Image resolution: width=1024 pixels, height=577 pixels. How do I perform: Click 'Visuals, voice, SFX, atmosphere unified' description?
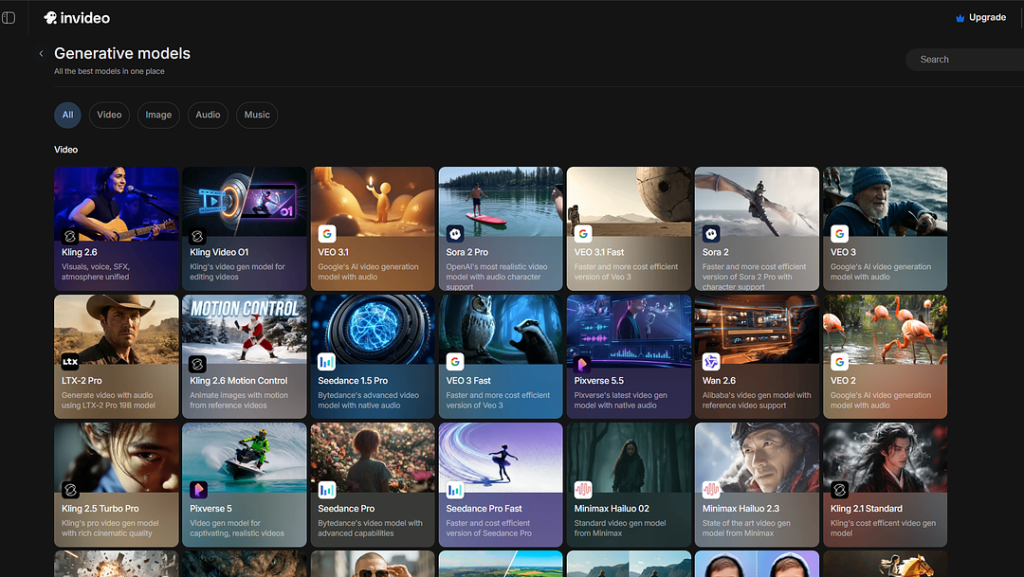coord(95,272)
